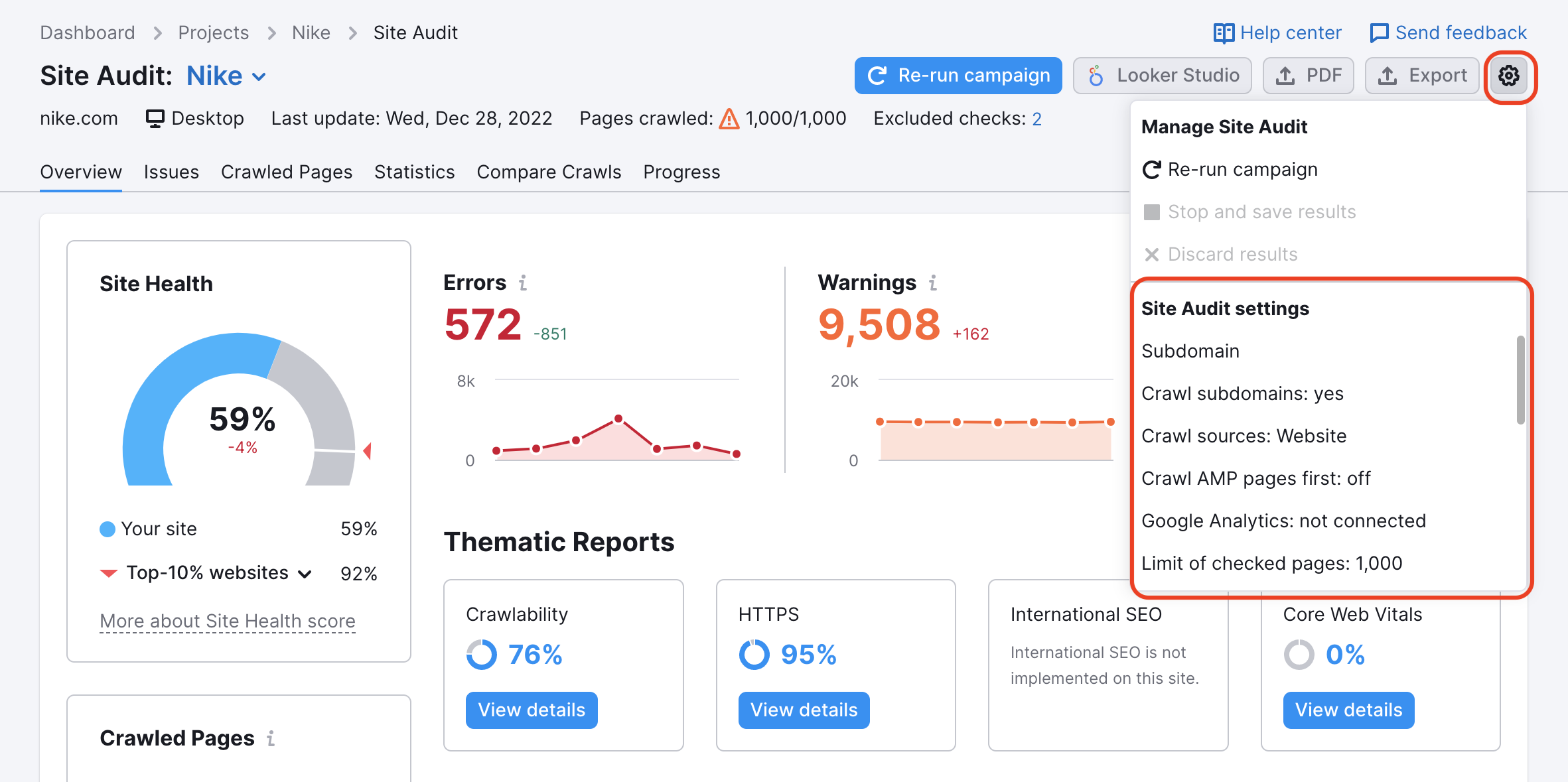Open the Statistics tab
This screenshot has width=1568, height=782.
[x=415, y=172]
